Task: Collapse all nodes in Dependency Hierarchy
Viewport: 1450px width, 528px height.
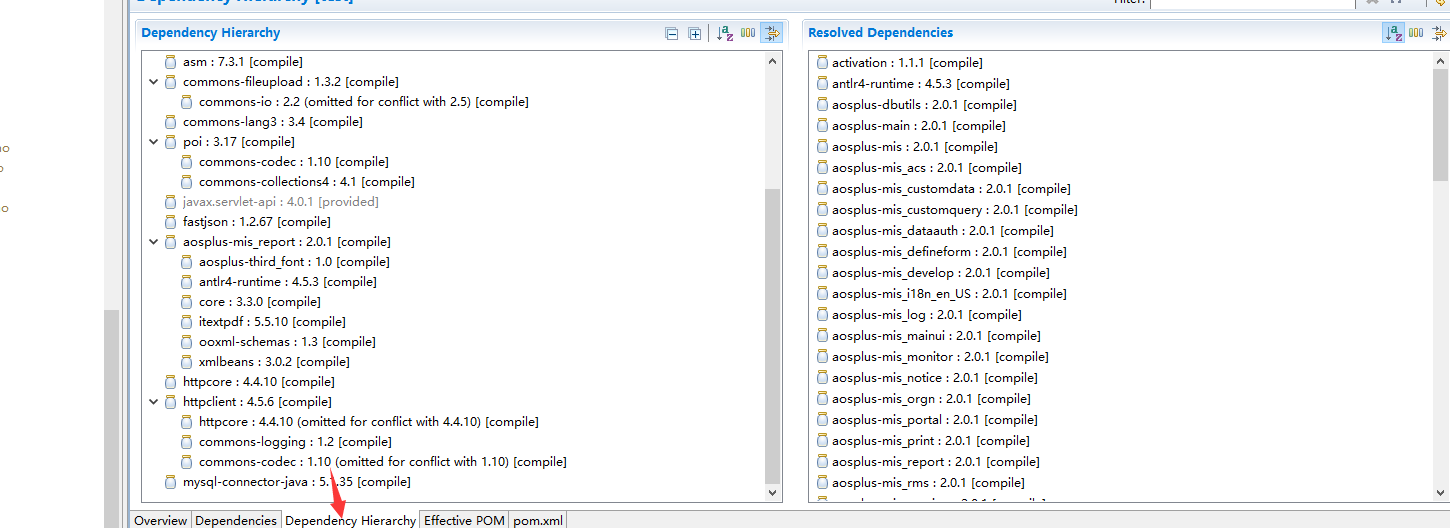Action: [x=672, y=33]
